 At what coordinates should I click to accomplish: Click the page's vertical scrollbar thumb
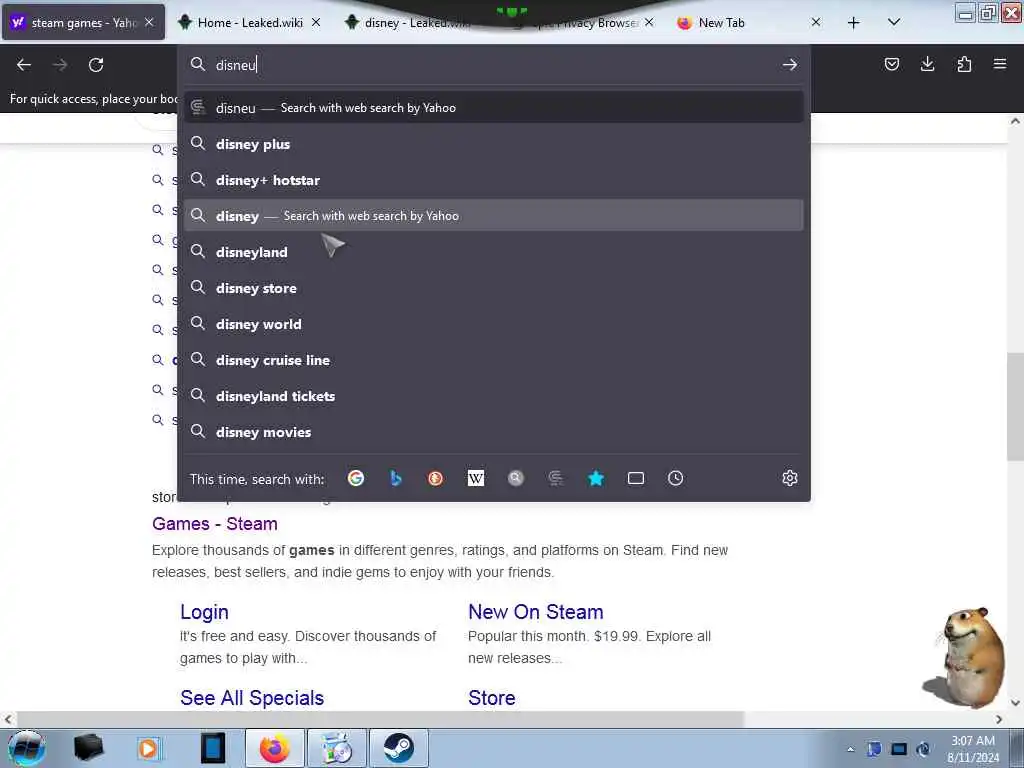point(1015,406)
